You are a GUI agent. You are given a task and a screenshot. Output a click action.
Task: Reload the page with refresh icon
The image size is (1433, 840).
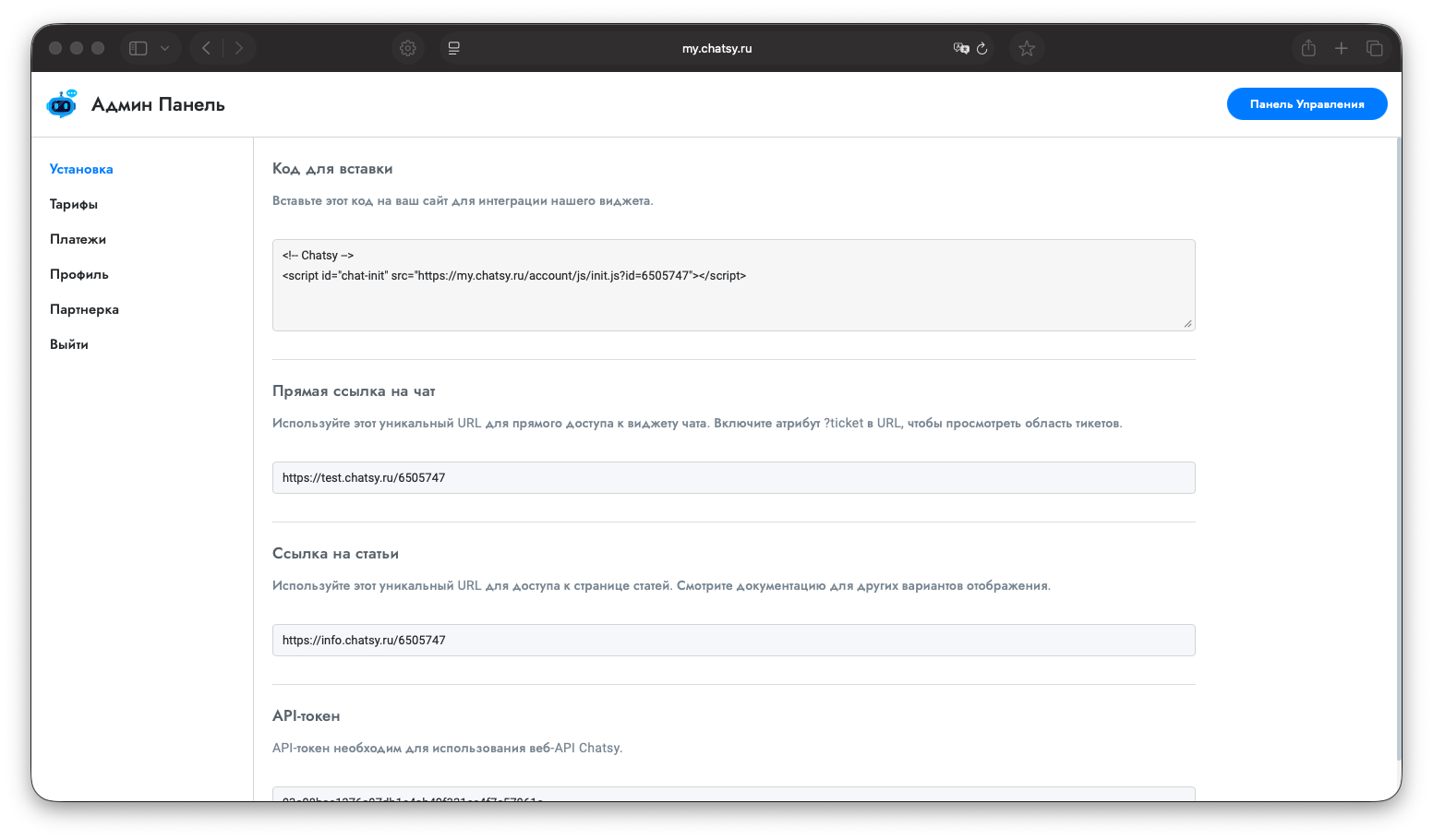(x=982, y=48)
